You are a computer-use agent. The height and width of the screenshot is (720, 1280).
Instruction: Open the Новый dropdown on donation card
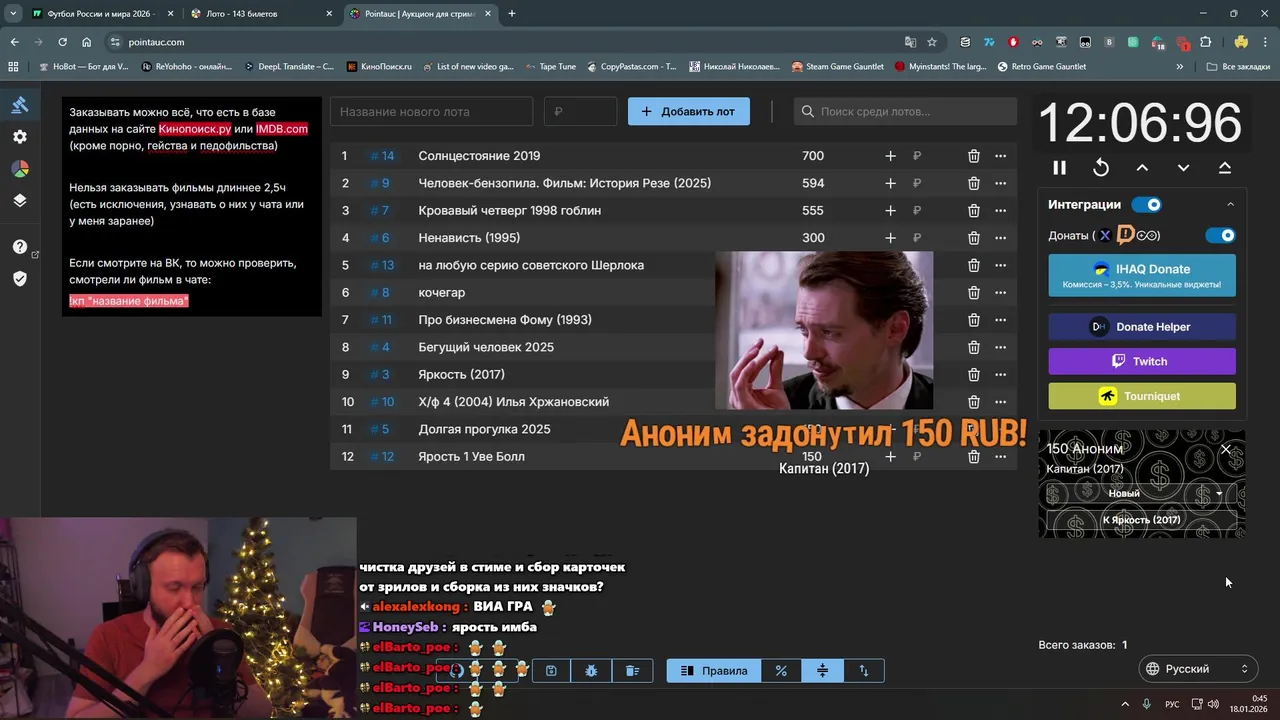1142,493
